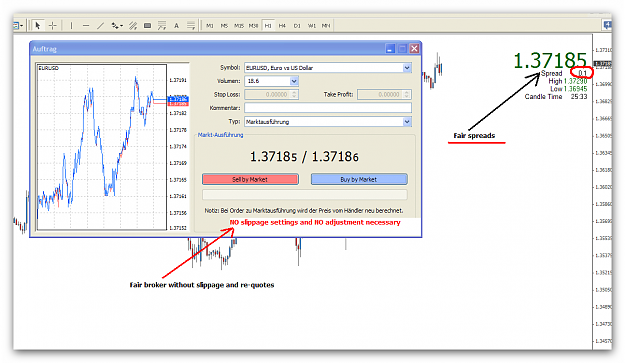Click the Markt-Ausführung group label
The width and height of the screenshot is (625, 363).
[x=220, y=135]
